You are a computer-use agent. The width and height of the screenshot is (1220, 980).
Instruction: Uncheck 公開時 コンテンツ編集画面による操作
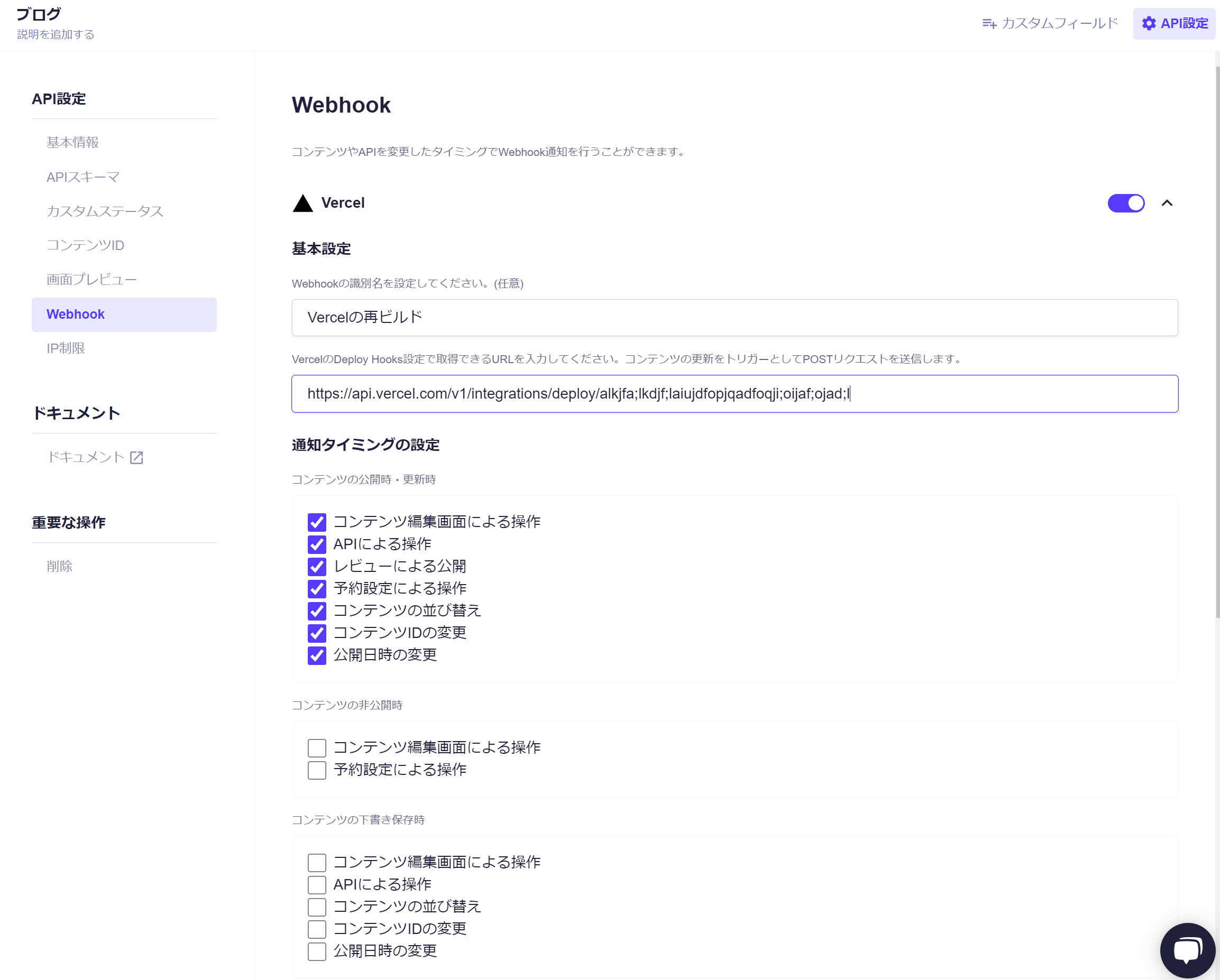tap(317, 522)
